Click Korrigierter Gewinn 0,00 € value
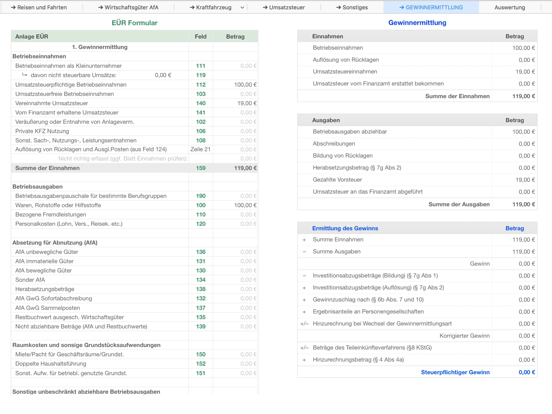The height and width of the screenshot is (414, 552). 527,335
